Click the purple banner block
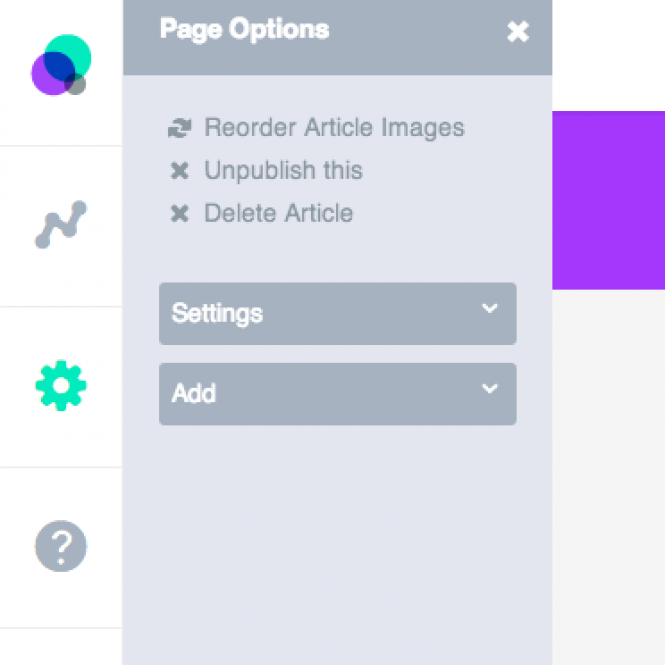 tap(609, 200)
